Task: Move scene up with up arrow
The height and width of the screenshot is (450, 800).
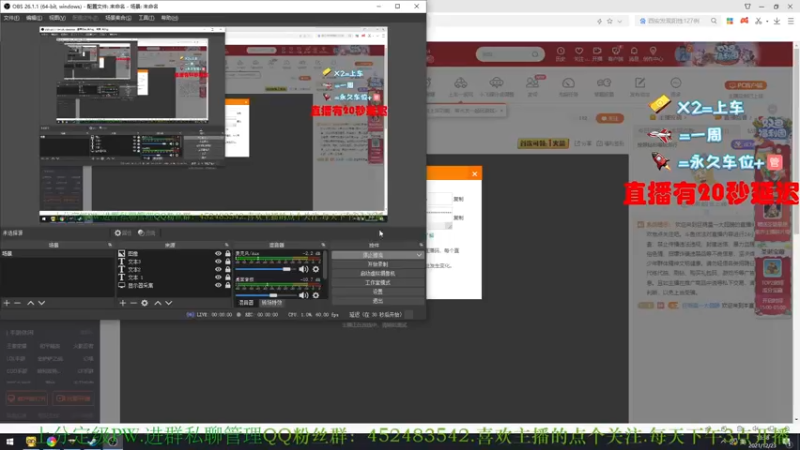Action: (x=31, y=303)
